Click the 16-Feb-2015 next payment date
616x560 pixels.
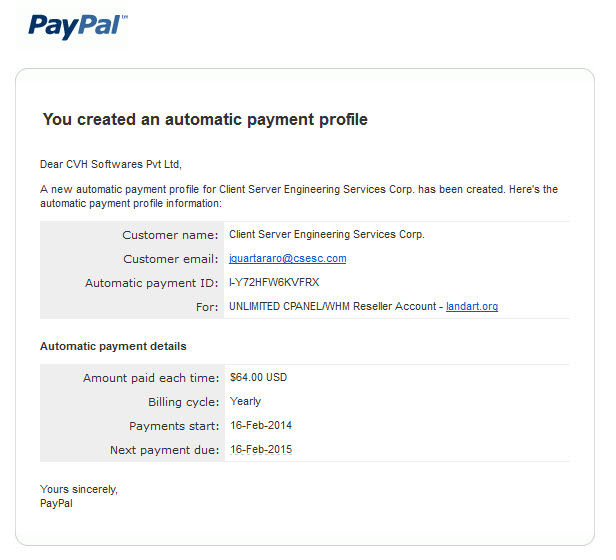click(x=261, y=449)
